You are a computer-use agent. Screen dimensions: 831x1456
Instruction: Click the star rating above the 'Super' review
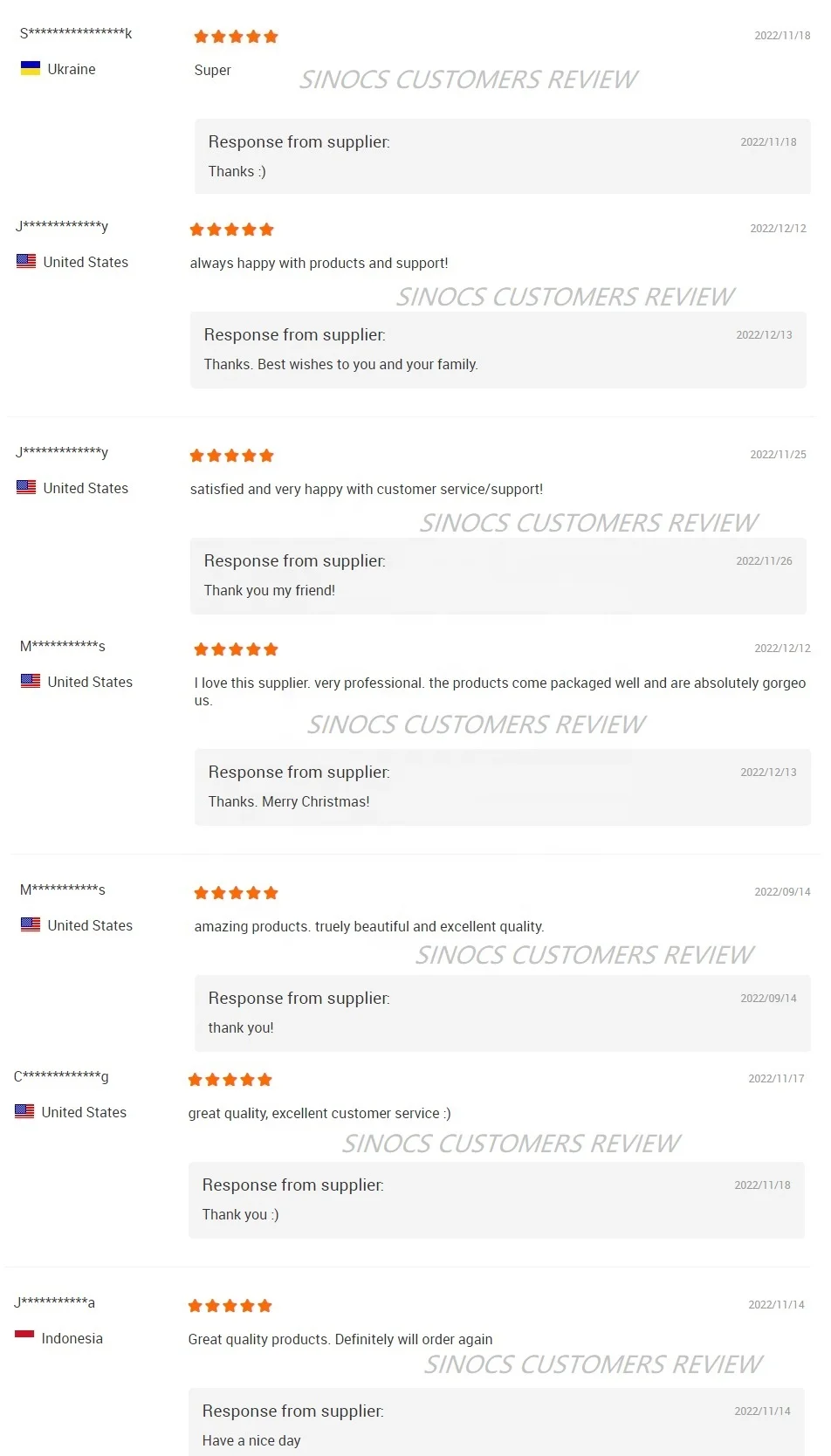236,37
